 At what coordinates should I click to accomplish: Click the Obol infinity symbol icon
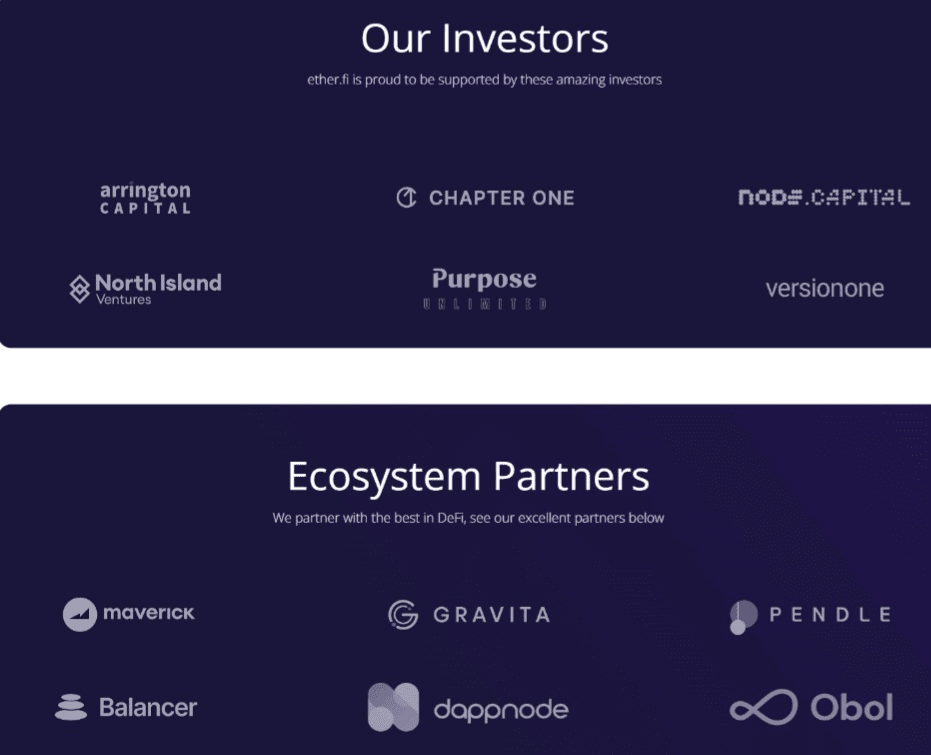(763, 708)
